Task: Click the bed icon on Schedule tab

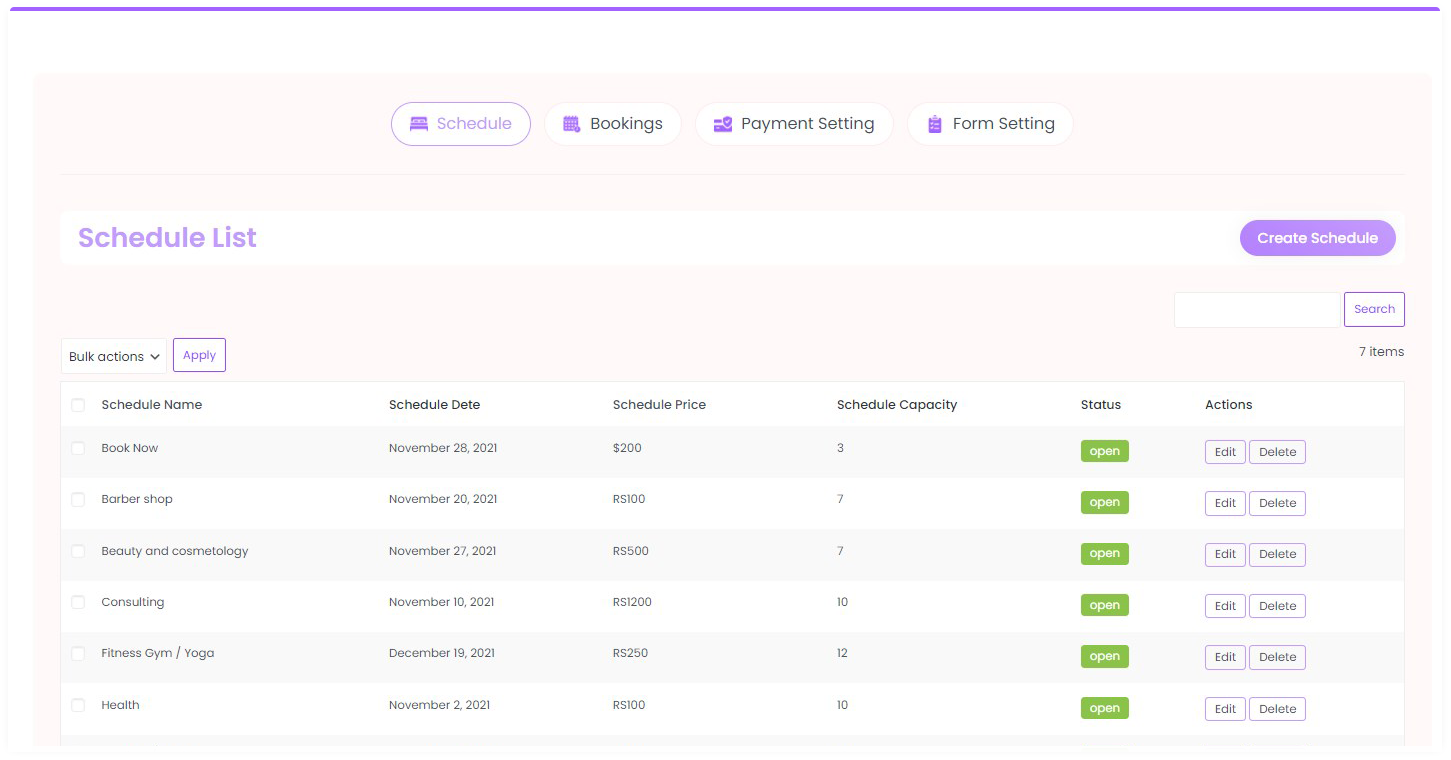Action: click(419, 124)
